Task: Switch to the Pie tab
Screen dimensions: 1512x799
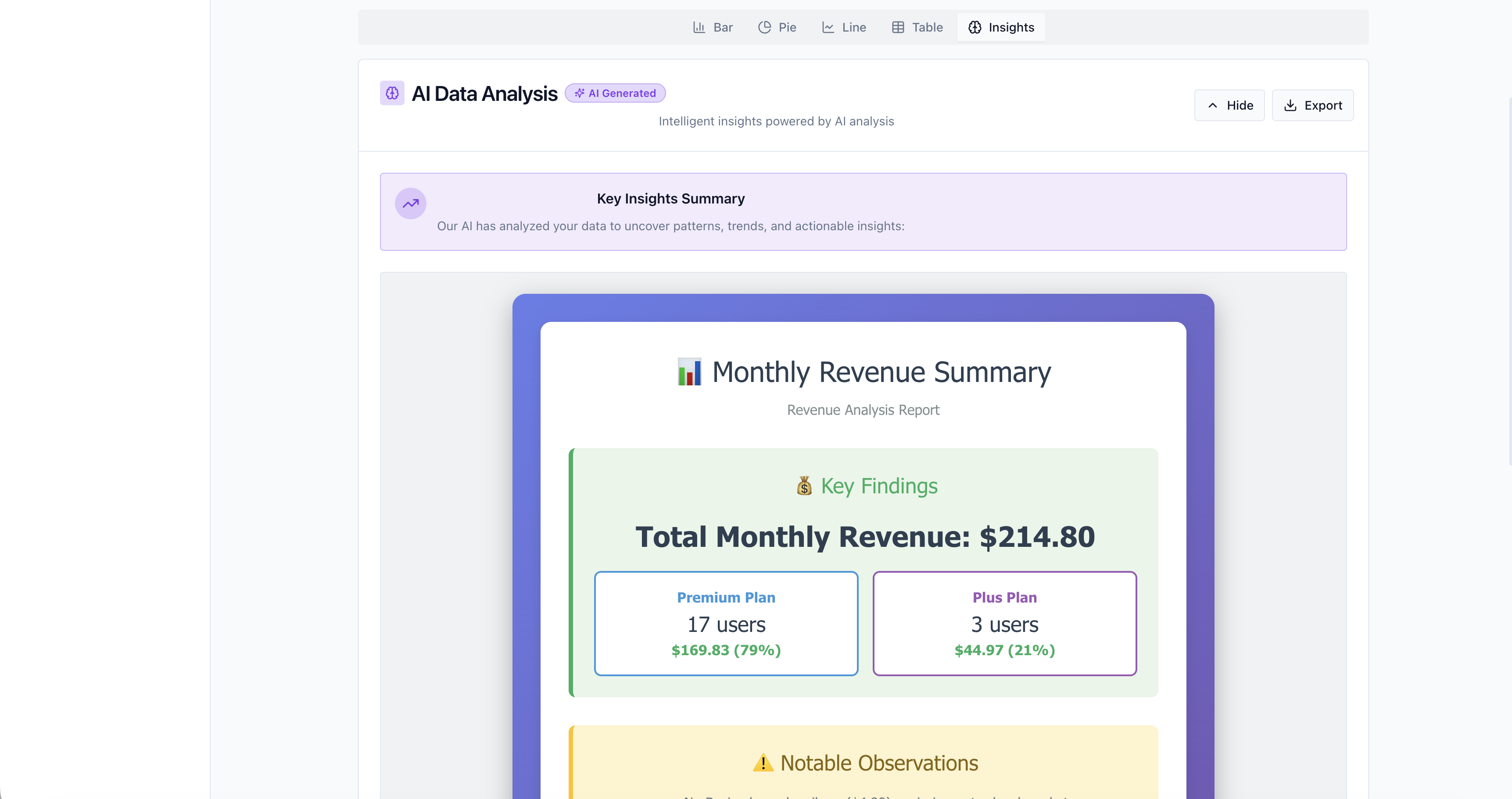Action: coord(777,27)
